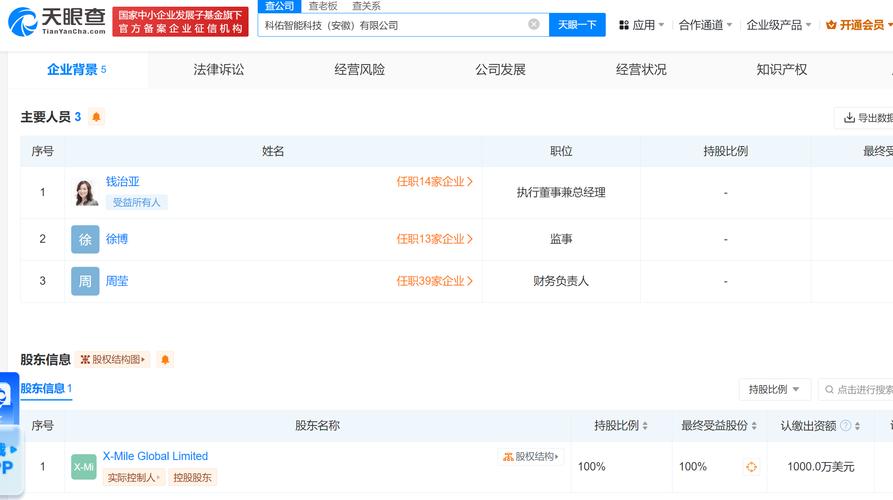Sort by 持股比例 column arrows
The width and height of the screenshot is (893, 500).
[x=645, y=425]
